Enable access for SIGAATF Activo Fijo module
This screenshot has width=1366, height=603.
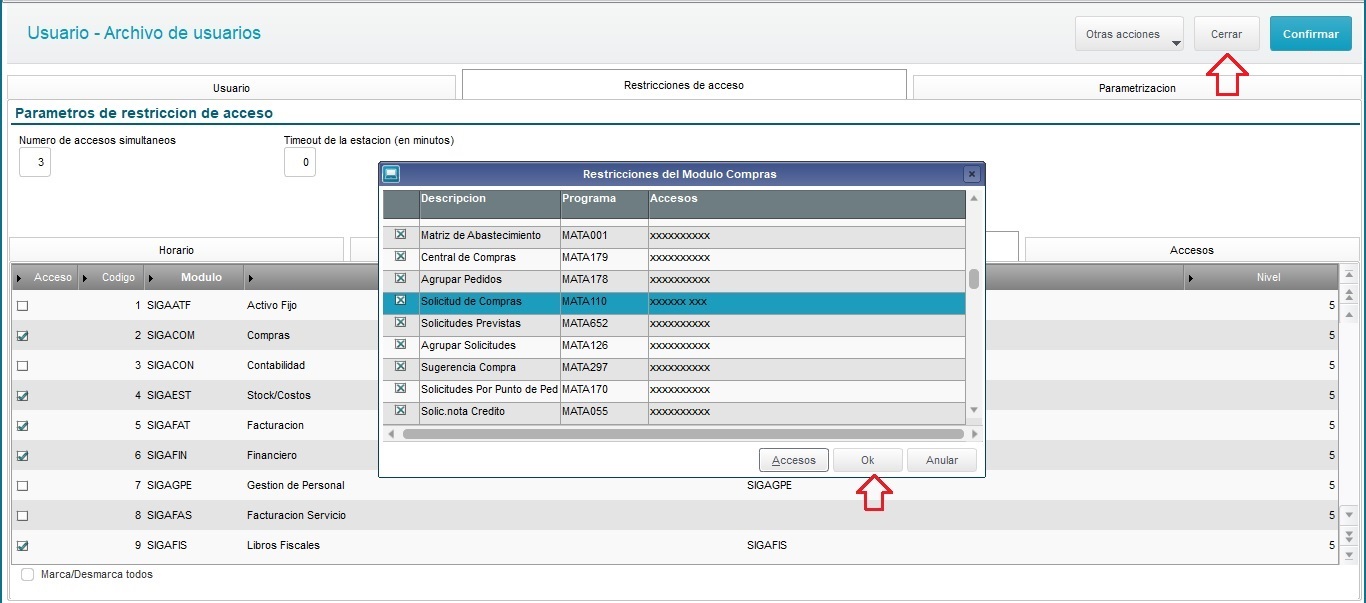[22, 305]
